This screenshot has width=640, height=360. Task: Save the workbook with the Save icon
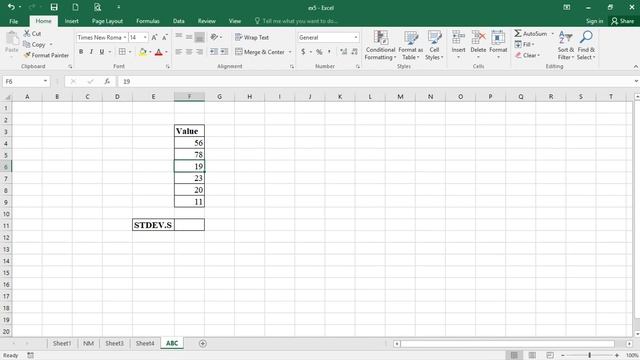pyautogui.click(x=54, y=7)
